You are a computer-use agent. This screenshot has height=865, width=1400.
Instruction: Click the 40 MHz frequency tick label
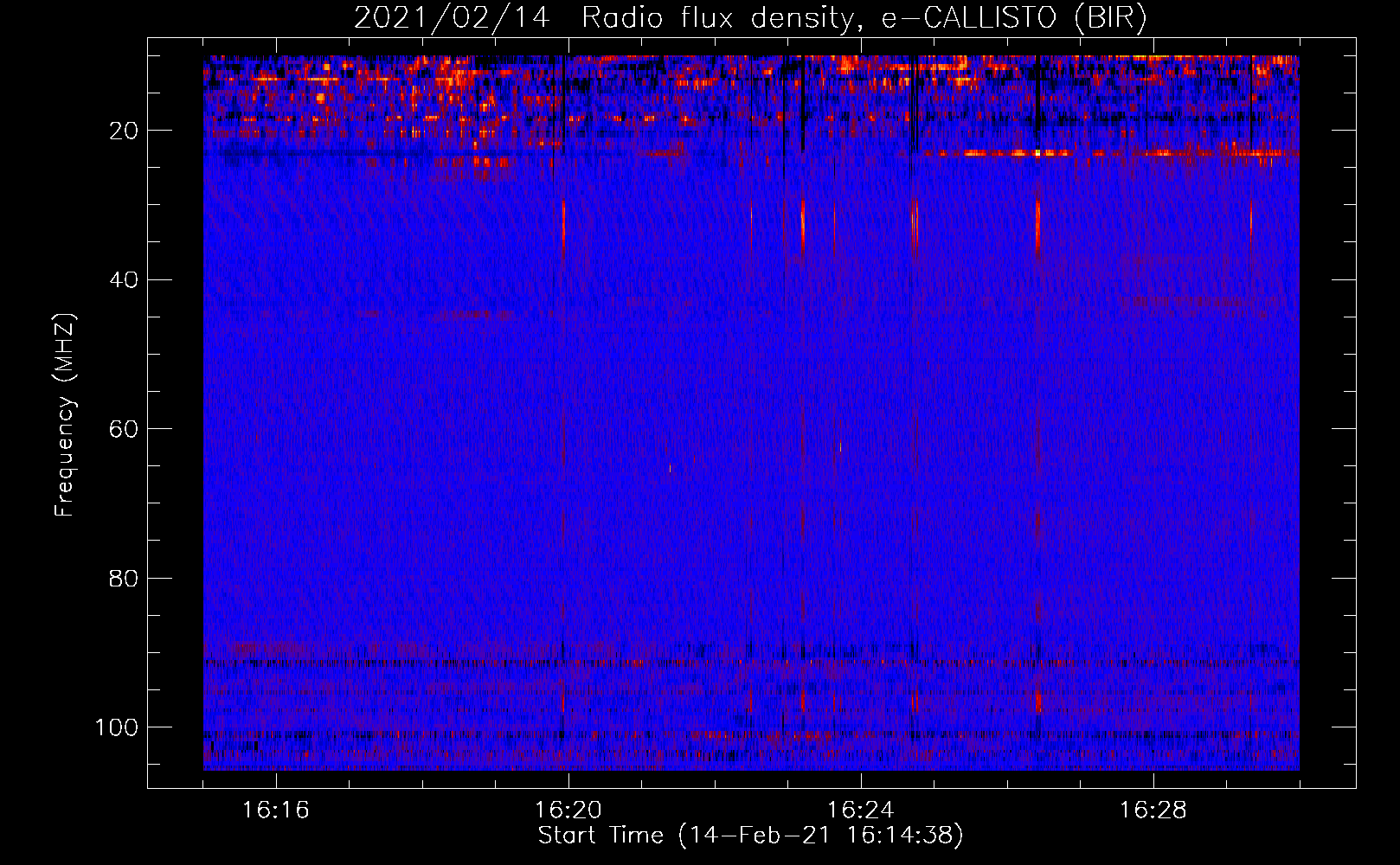[x=124, y=279]
